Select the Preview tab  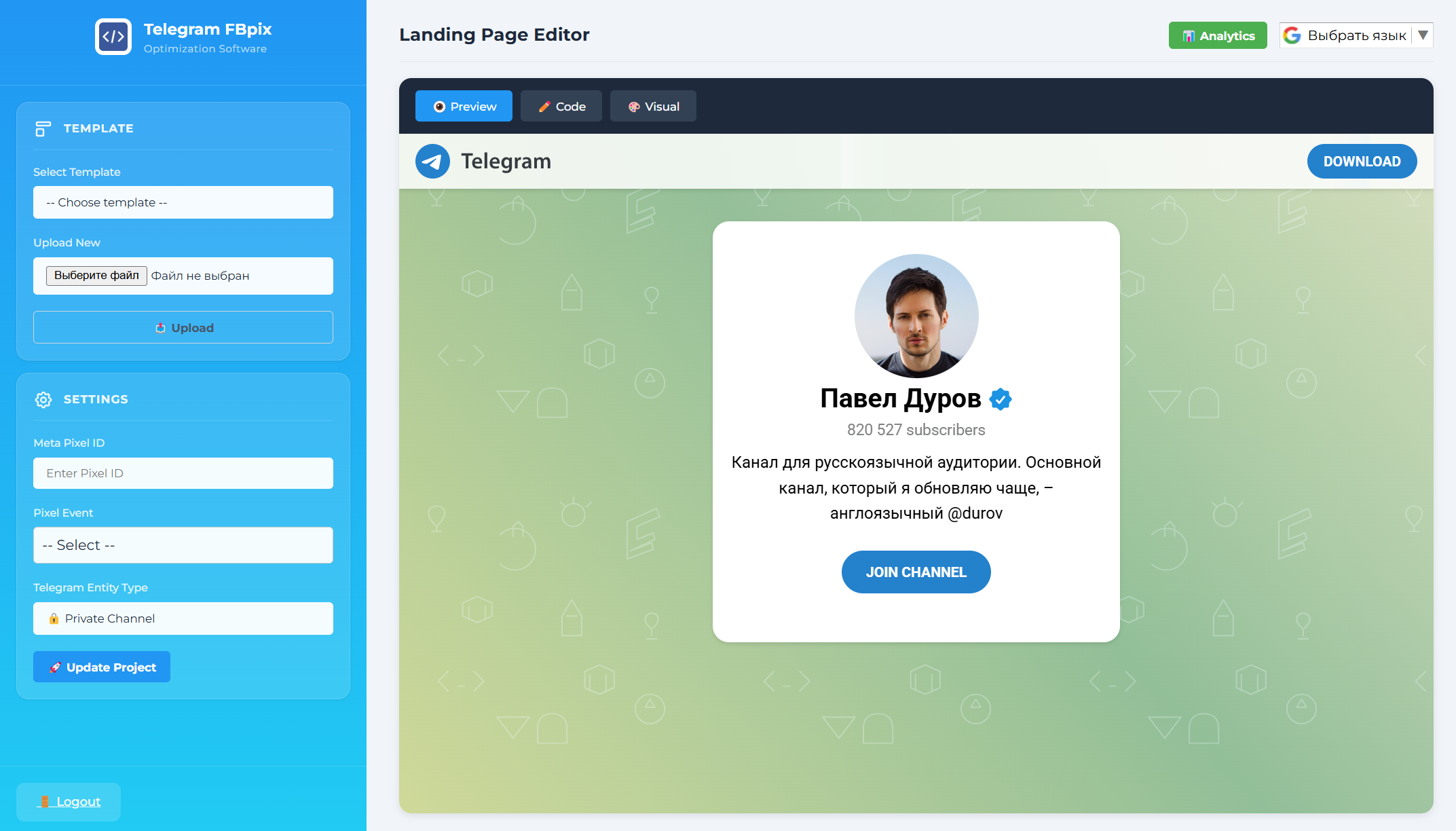coord(464,107)
